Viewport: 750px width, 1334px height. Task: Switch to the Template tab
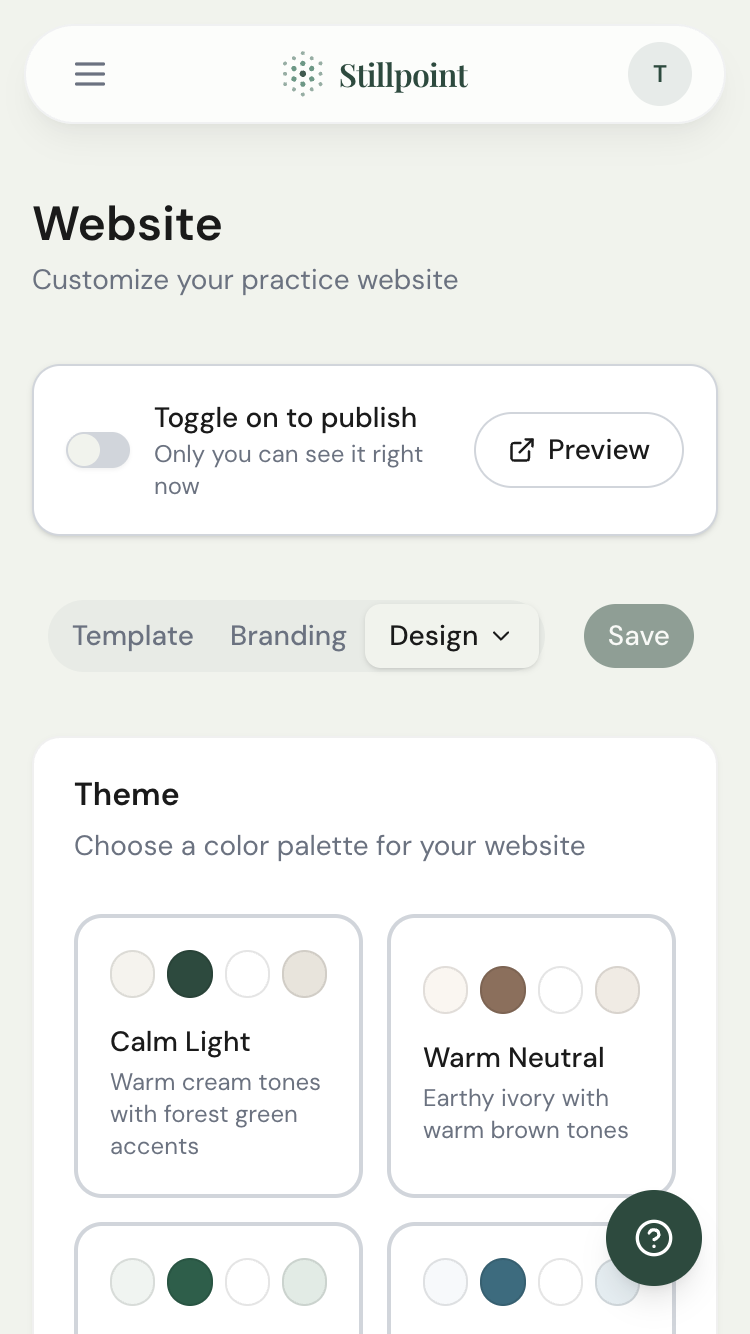133,636
